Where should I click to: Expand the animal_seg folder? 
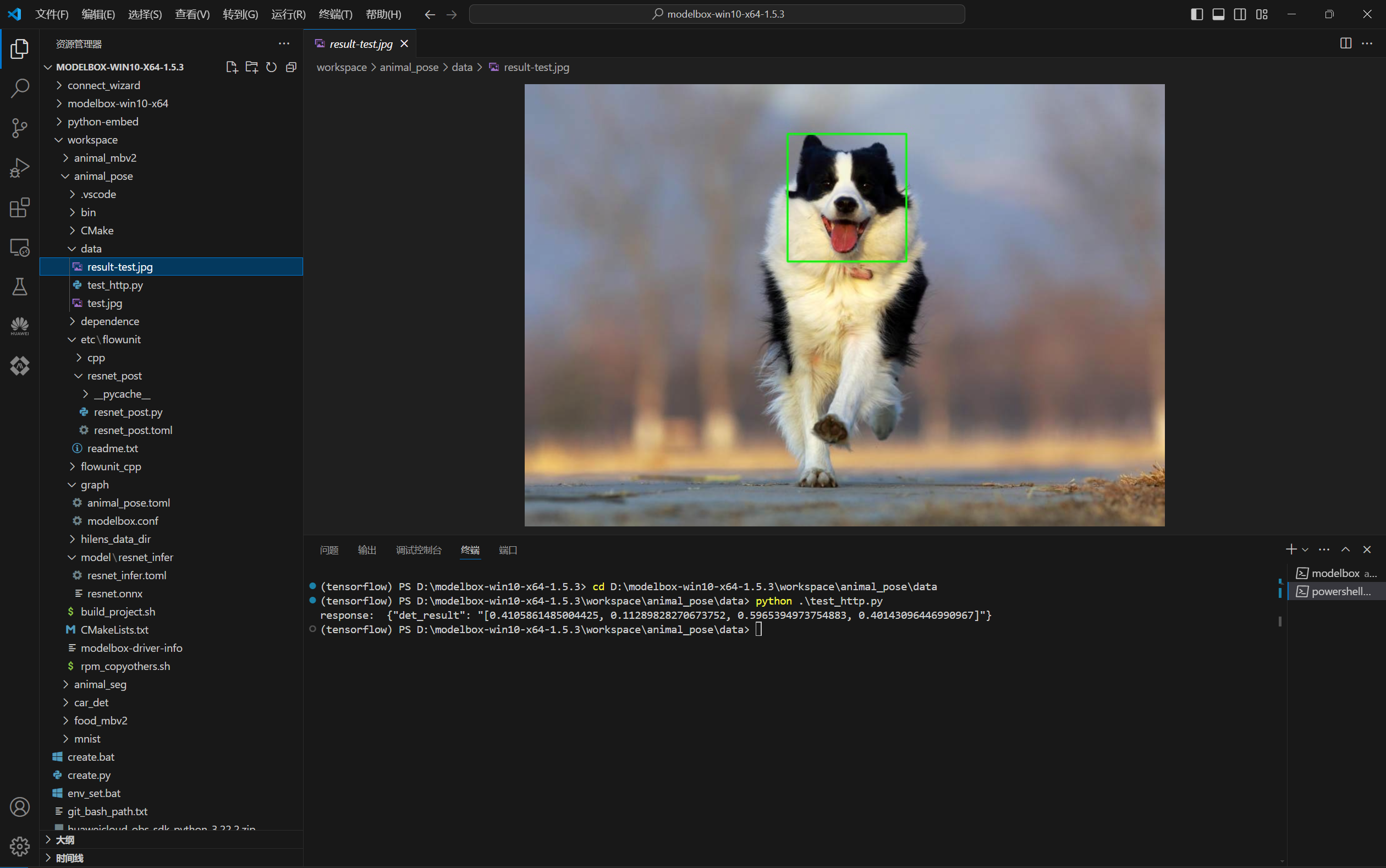100,684
